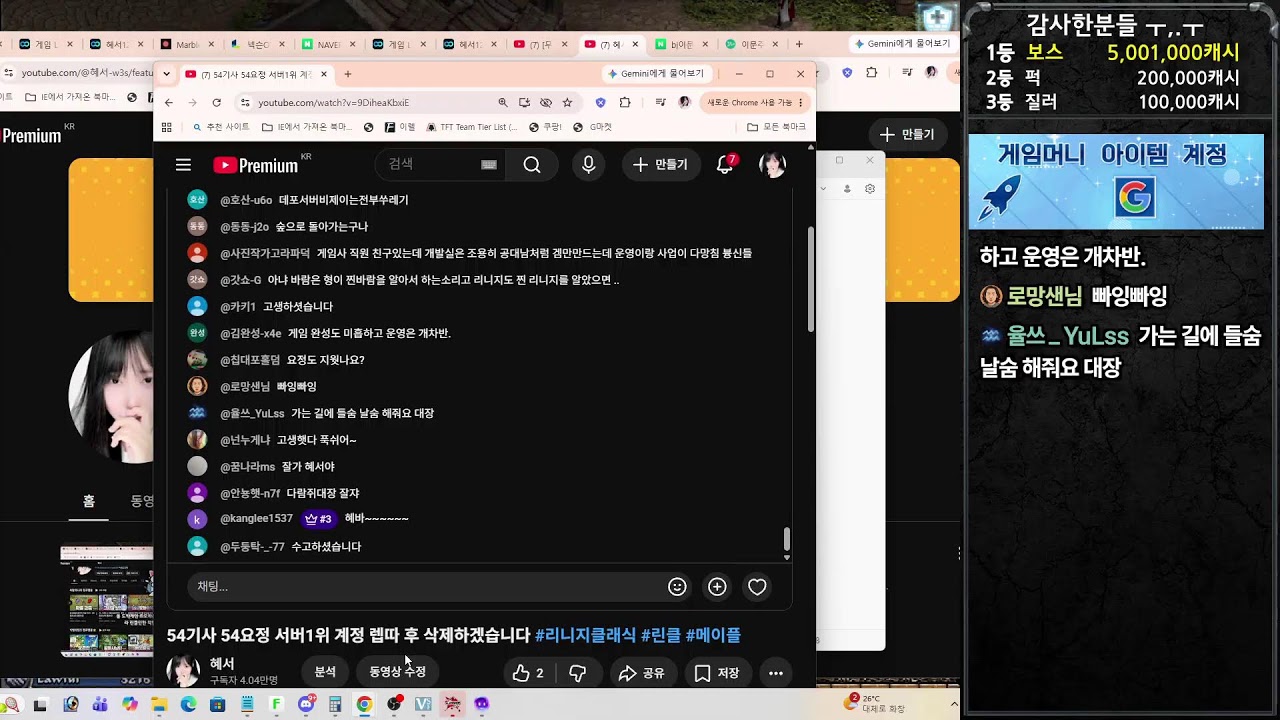
Task: Click Gemini에게 물어보기 in front window
Action: click(x=656, y=74)
